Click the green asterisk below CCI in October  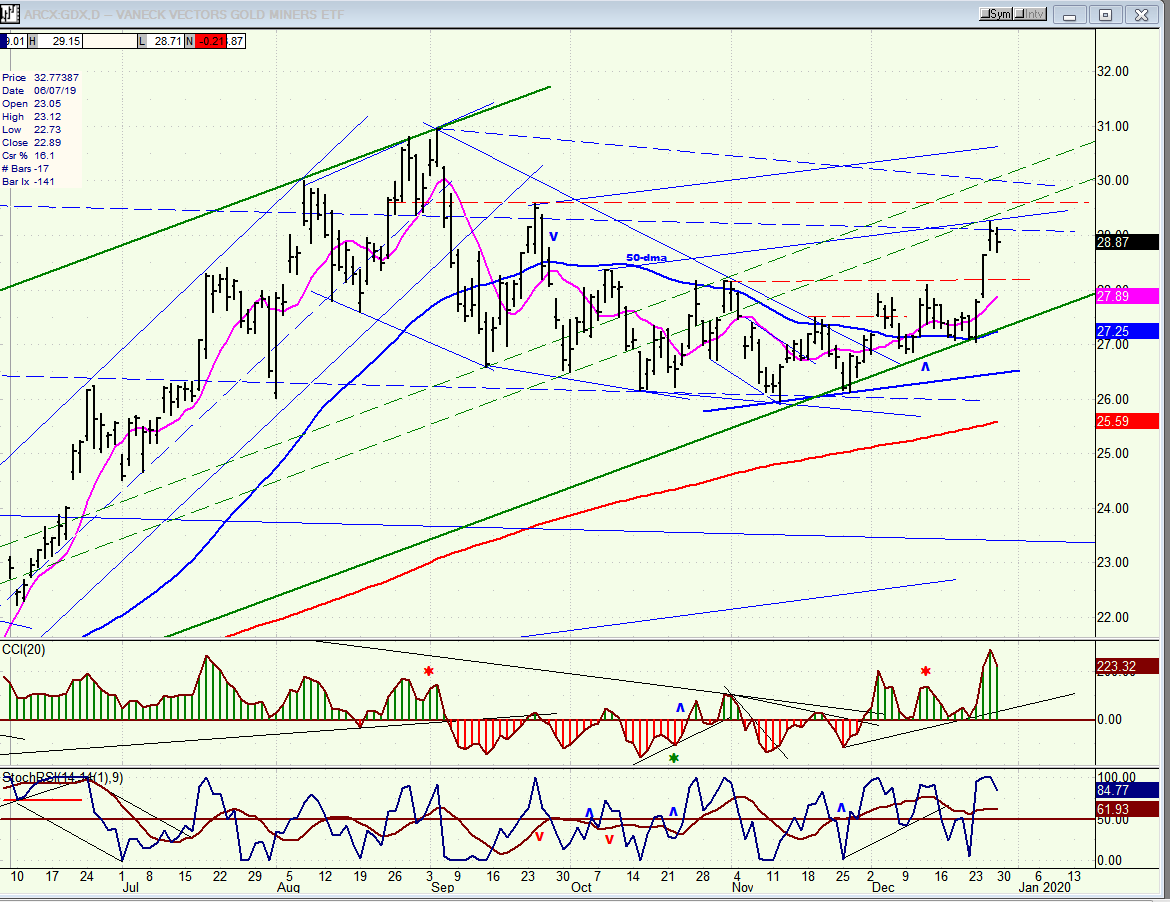pos(674,758)
